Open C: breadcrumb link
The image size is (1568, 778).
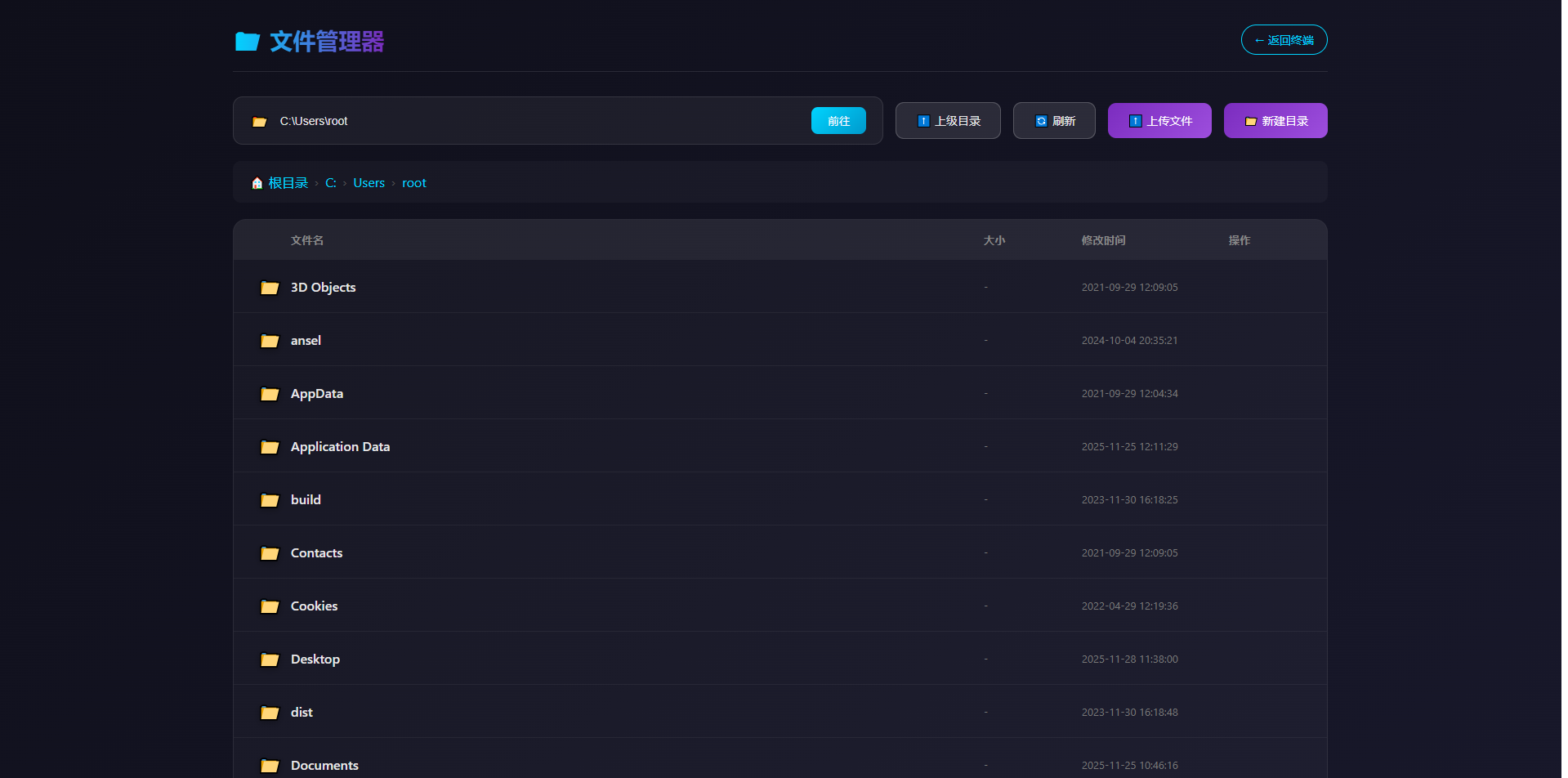coord(331,183)
